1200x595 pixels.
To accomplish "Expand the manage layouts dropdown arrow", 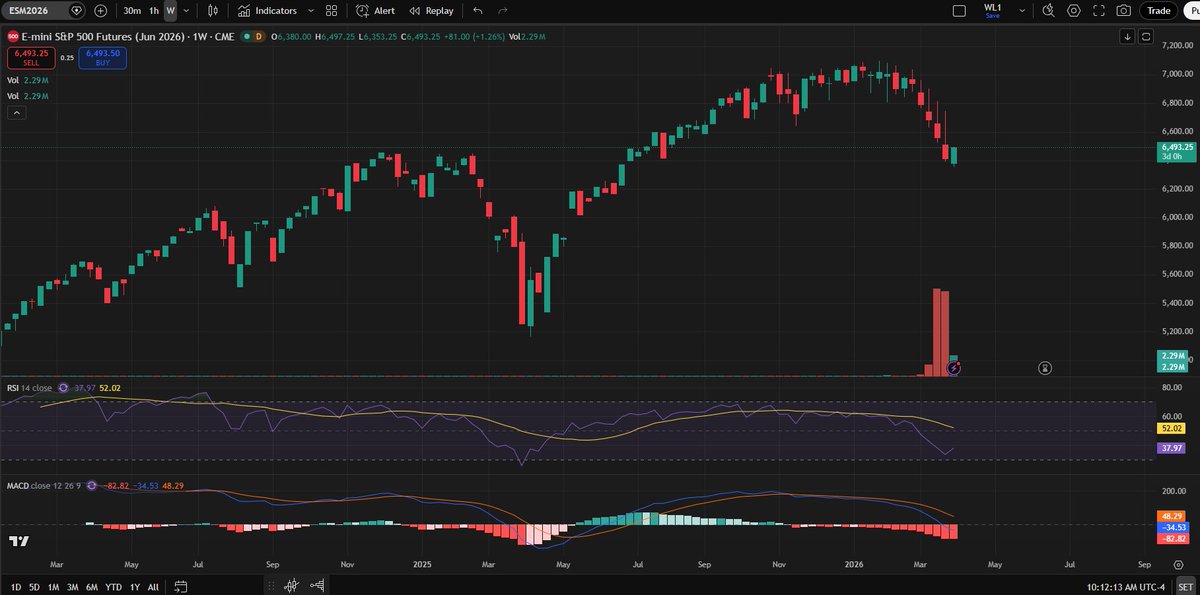I will coord(1020,10).
